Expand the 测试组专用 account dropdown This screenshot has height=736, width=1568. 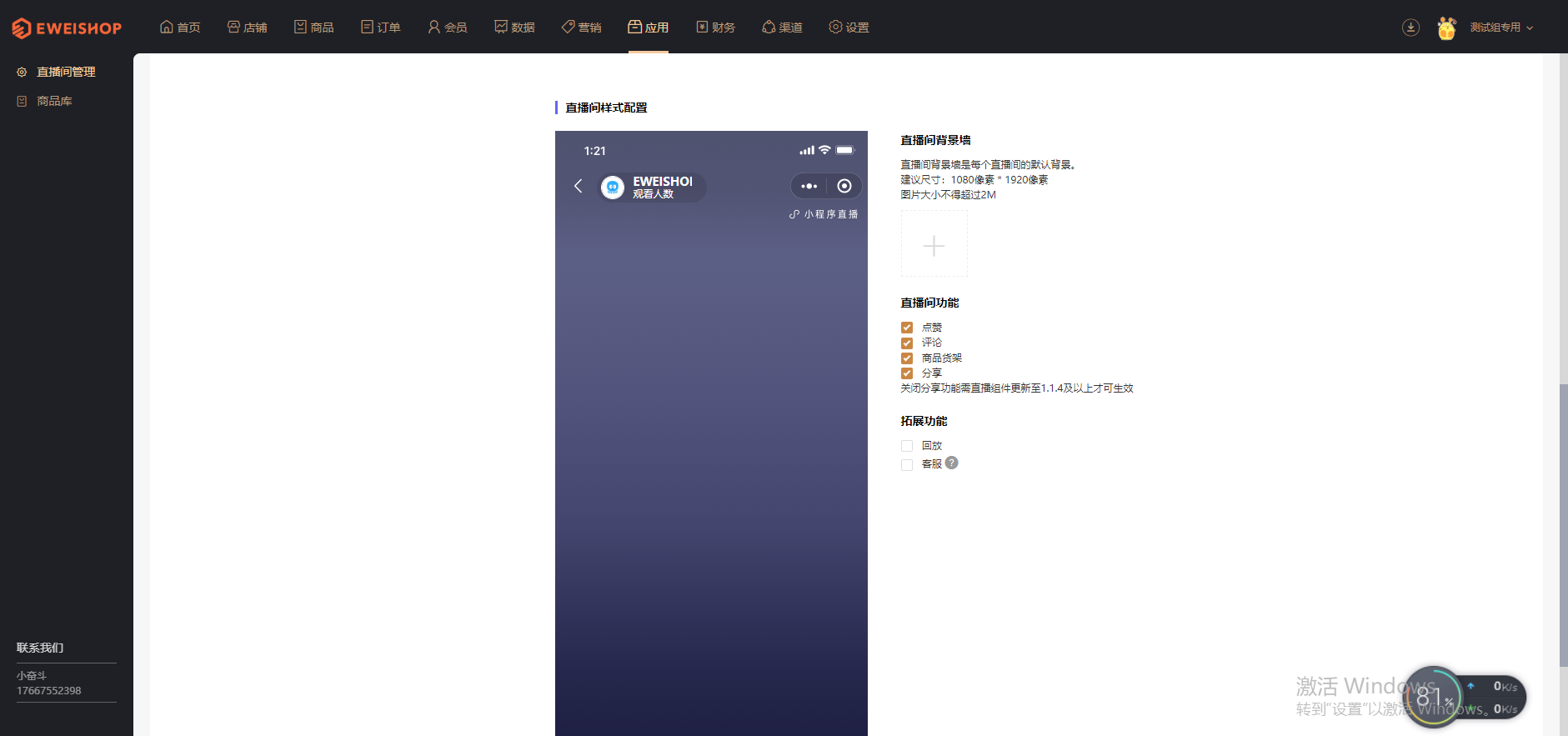click(x=1501, y=28)
